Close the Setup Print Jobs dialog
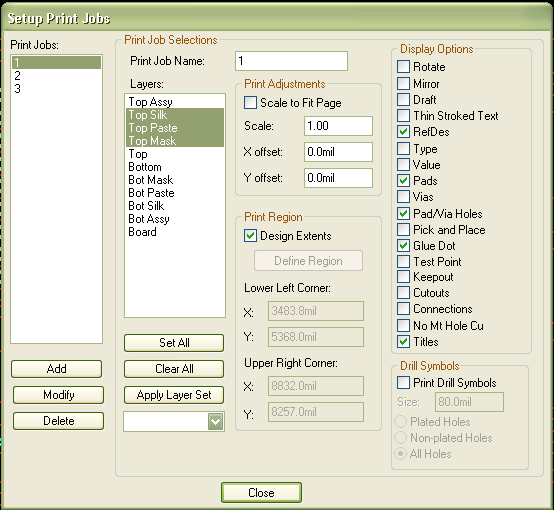Viewport: 554px width, 510px height. (x=261, y=493)
